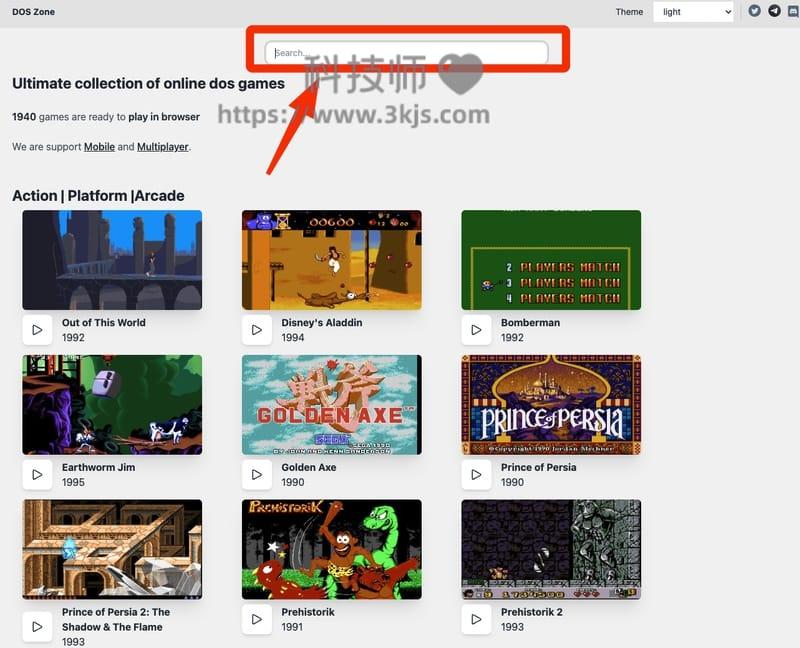Viewport: 800px width, 648px height.
Task: Select the Disney's Aladdin title
Action: (322, 322)
